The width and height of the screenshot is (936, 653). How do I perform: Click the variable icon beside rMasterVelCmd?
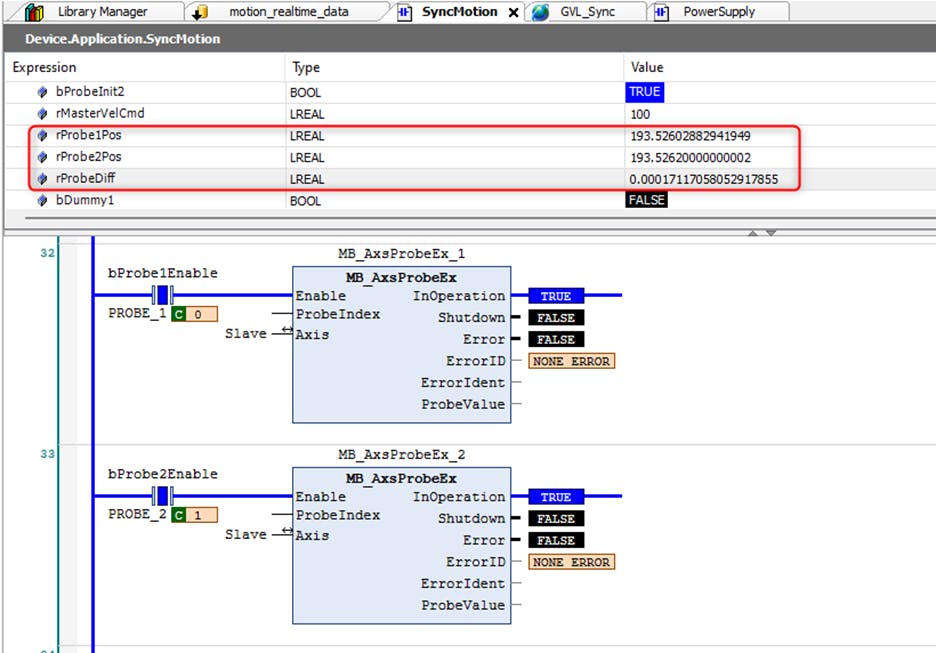tap(42, 114)
